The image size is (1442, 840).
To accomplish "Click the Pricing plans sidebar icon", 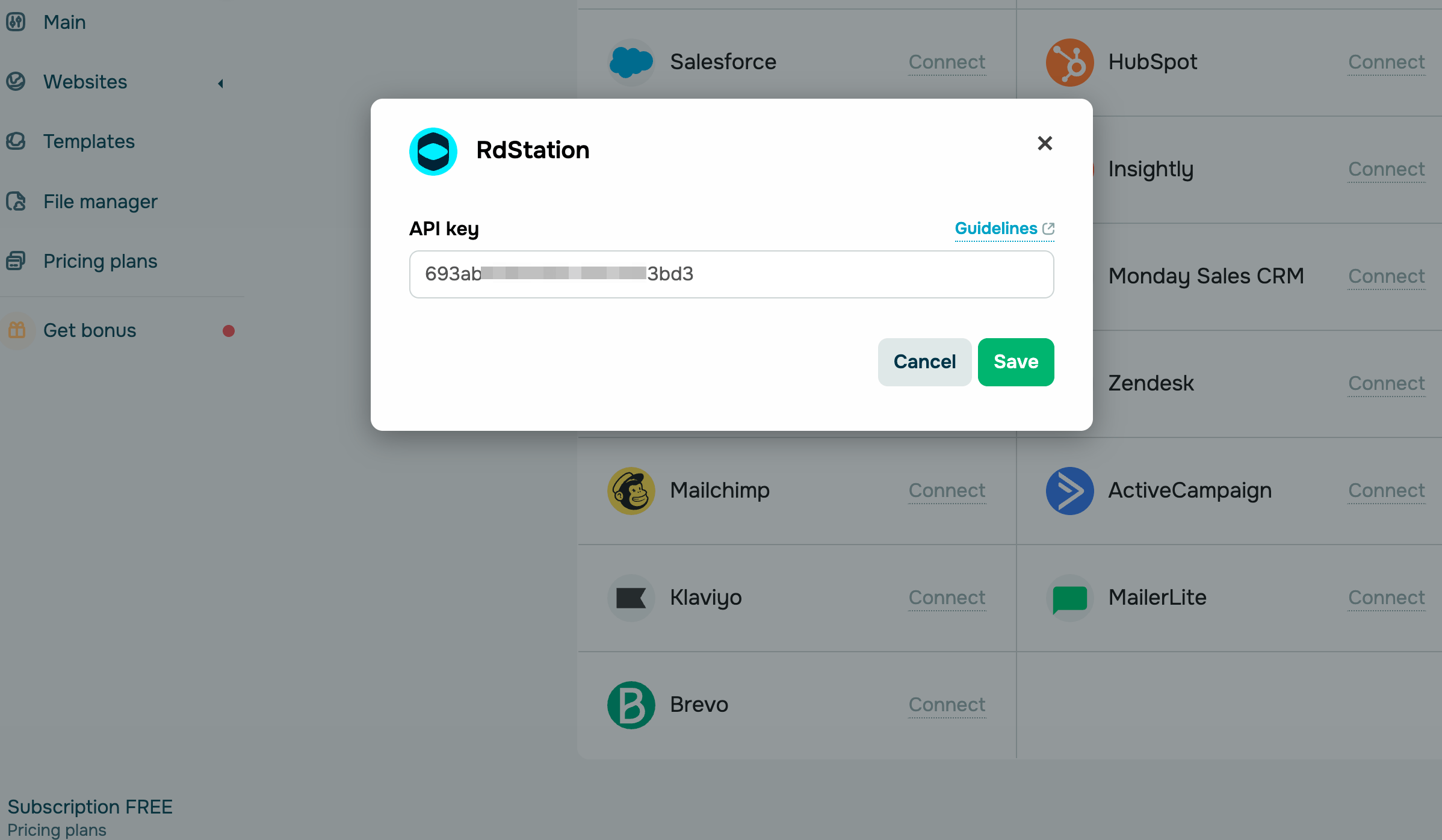I will click(x=16, y=261).
